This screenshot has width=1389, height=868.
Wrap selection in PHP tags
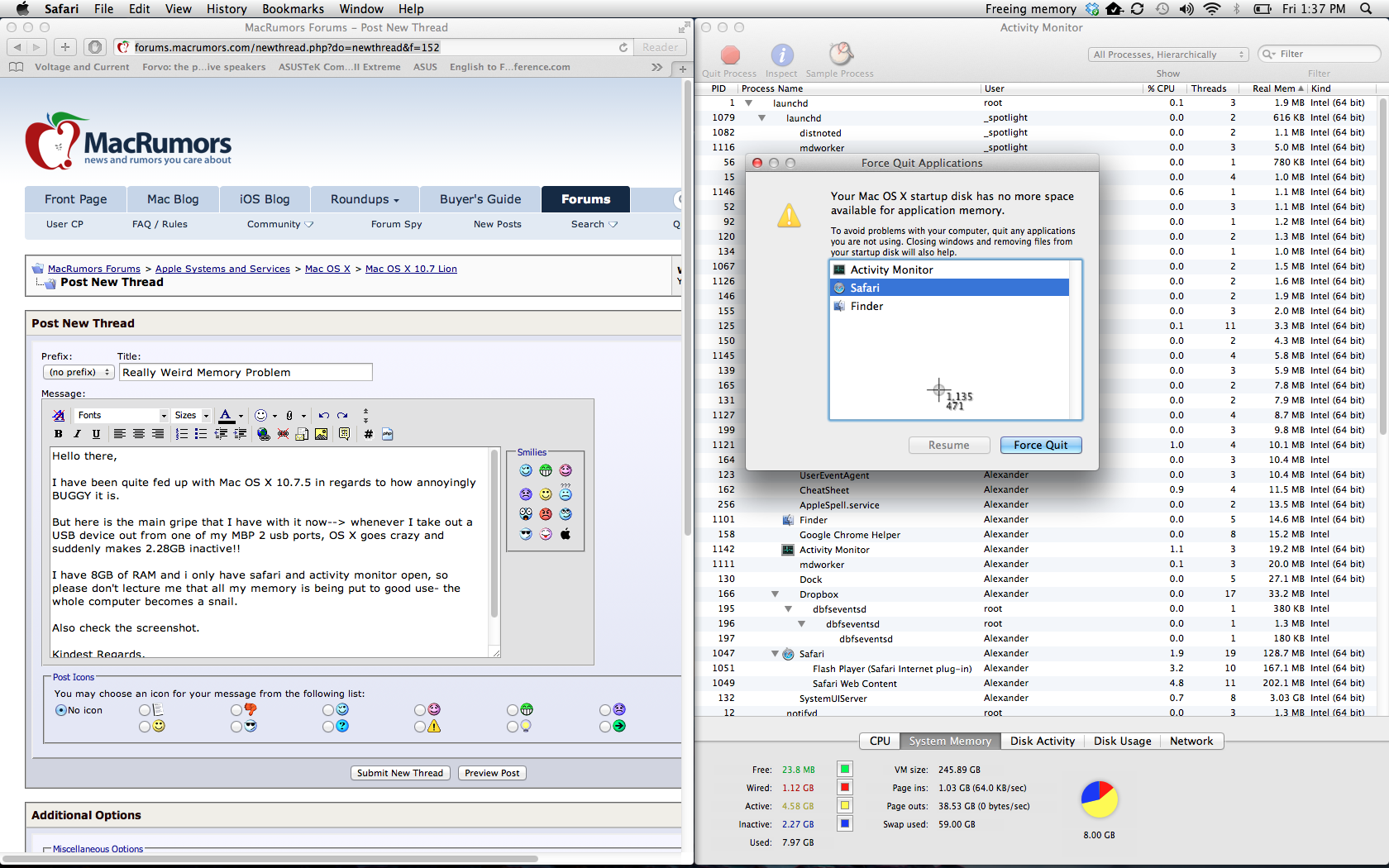coord(387,434)
